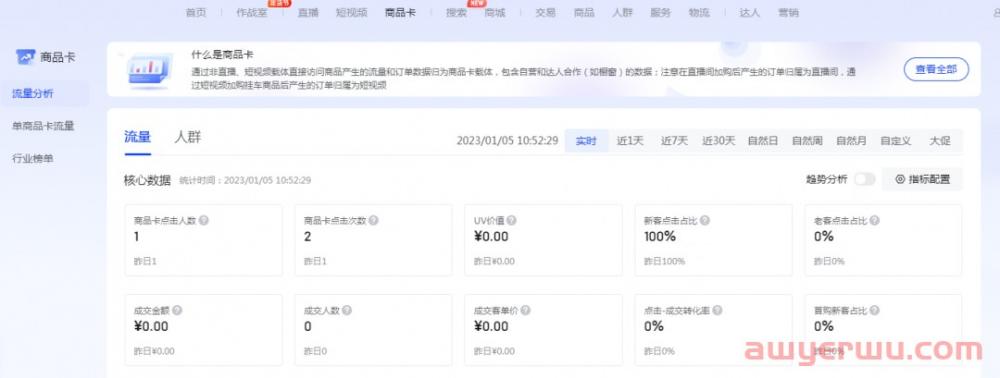The height and width of the screenshot is (378, 1000).
Task: Click the 商品卡点击人数 metric card
Action: [x=203, y=240]
